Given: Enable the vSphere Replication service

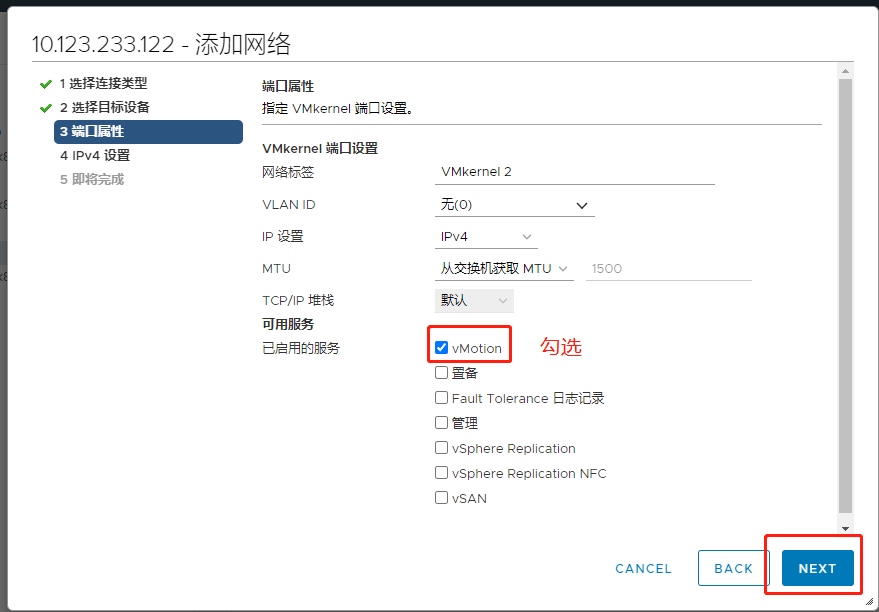Looking at the screenshot, I should [x=441, y=447].
